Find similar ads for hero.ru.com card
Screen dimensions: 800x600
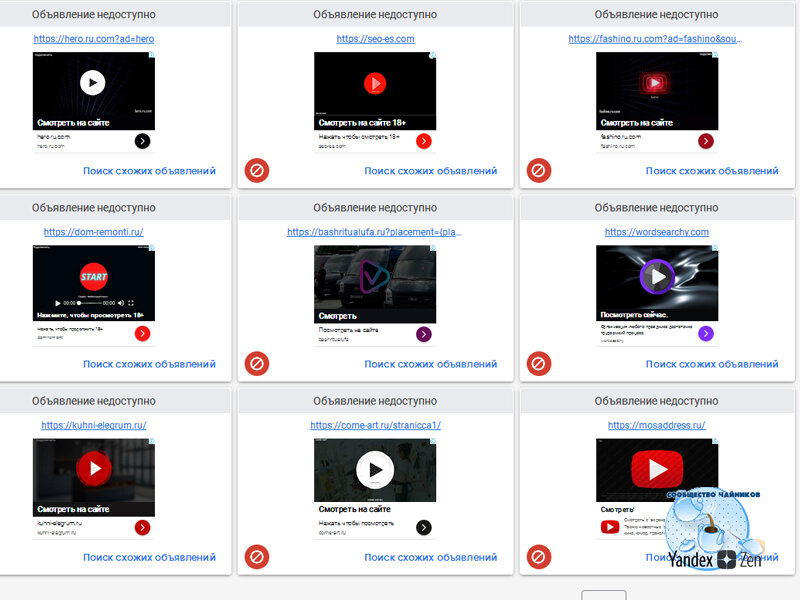tap(149, 171)
